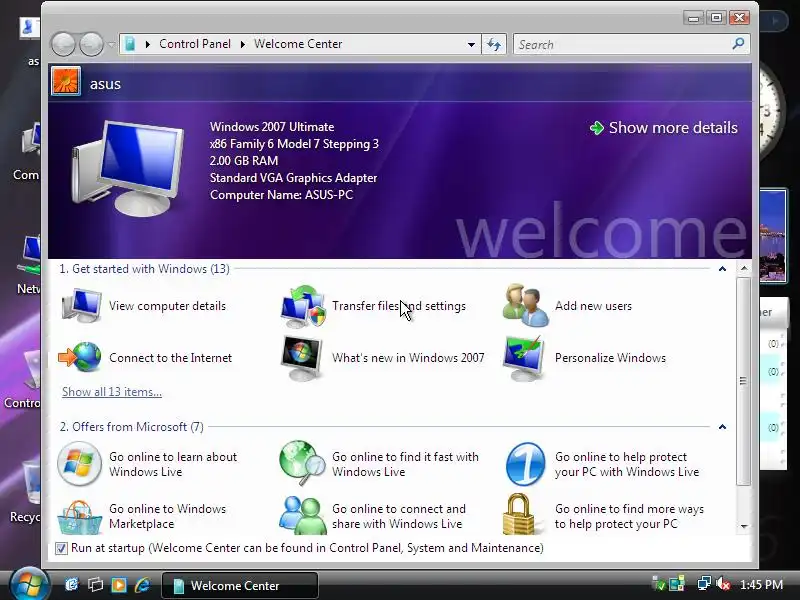Click the green arrow beside Show more details

coord(596,128)
